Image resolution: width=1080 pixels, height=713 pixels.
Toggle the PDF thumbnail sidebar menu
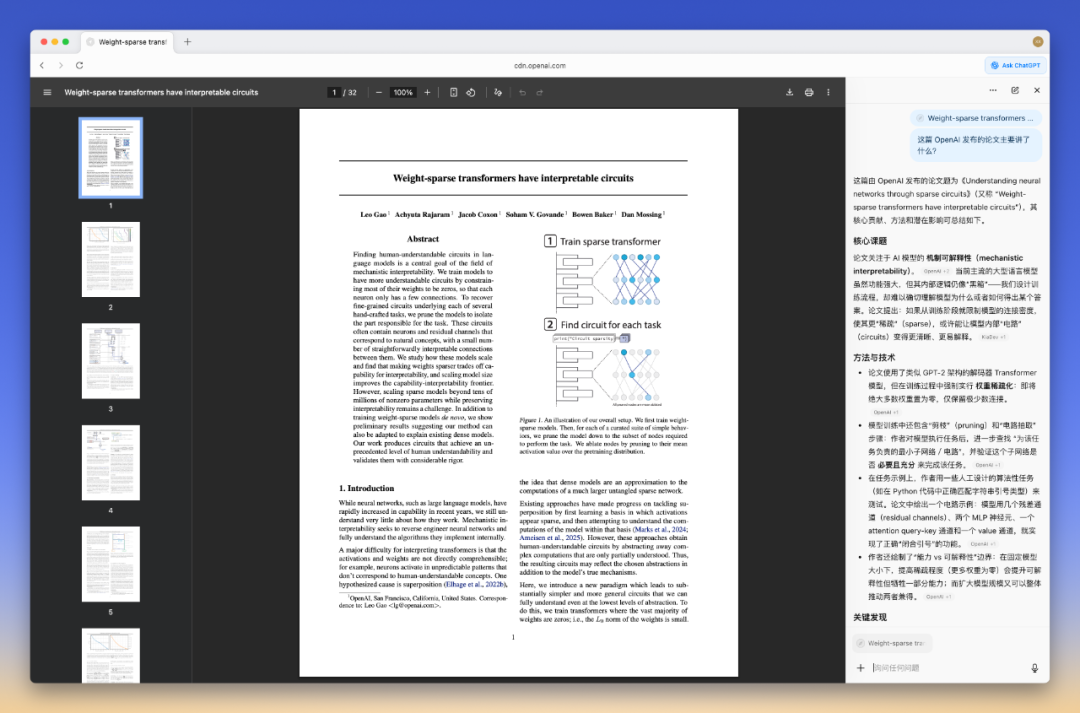pos(47,92)
